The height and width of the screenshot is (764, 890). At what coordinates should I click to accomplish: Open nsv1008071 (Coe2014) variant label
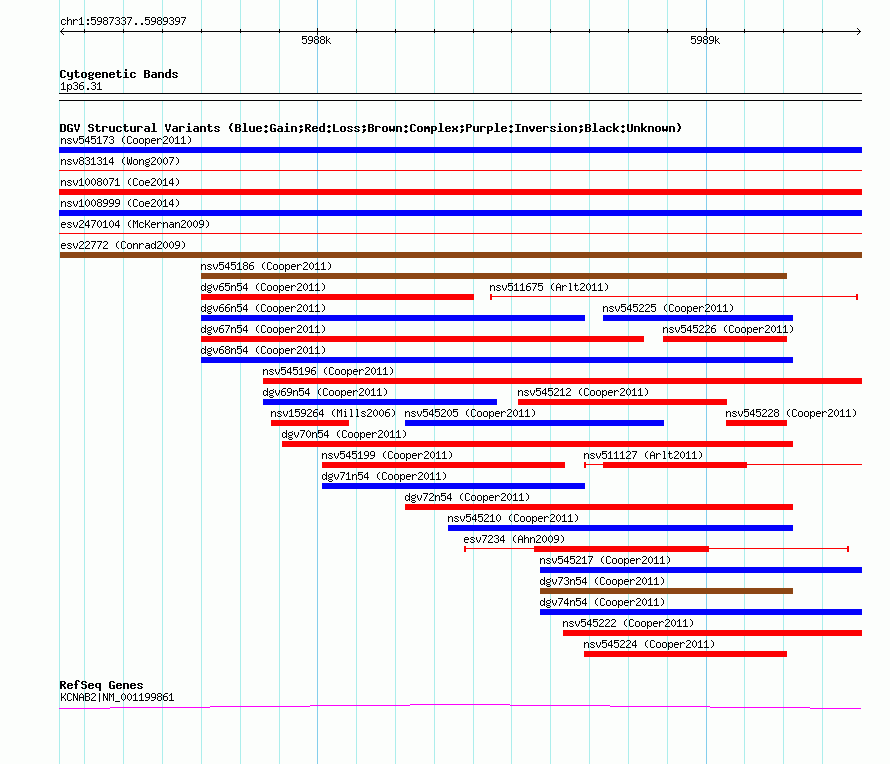click(x=120, y=182)
